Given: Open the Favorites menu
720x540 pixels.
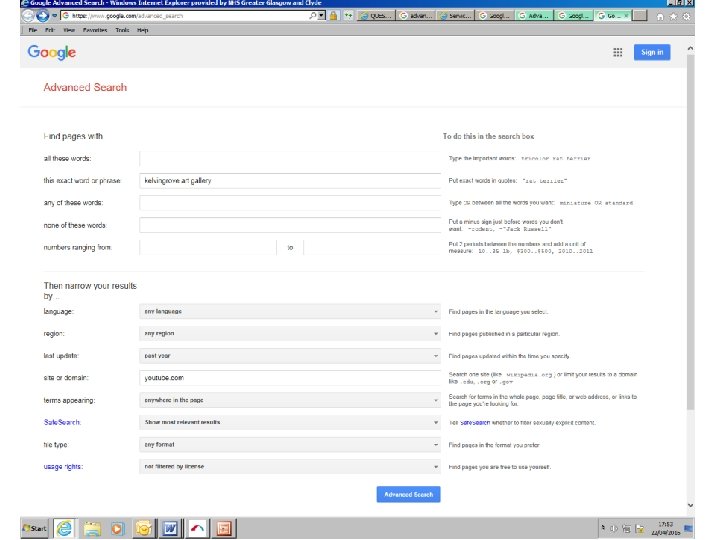Looking at the screenshot, I should tap(95, 30).
